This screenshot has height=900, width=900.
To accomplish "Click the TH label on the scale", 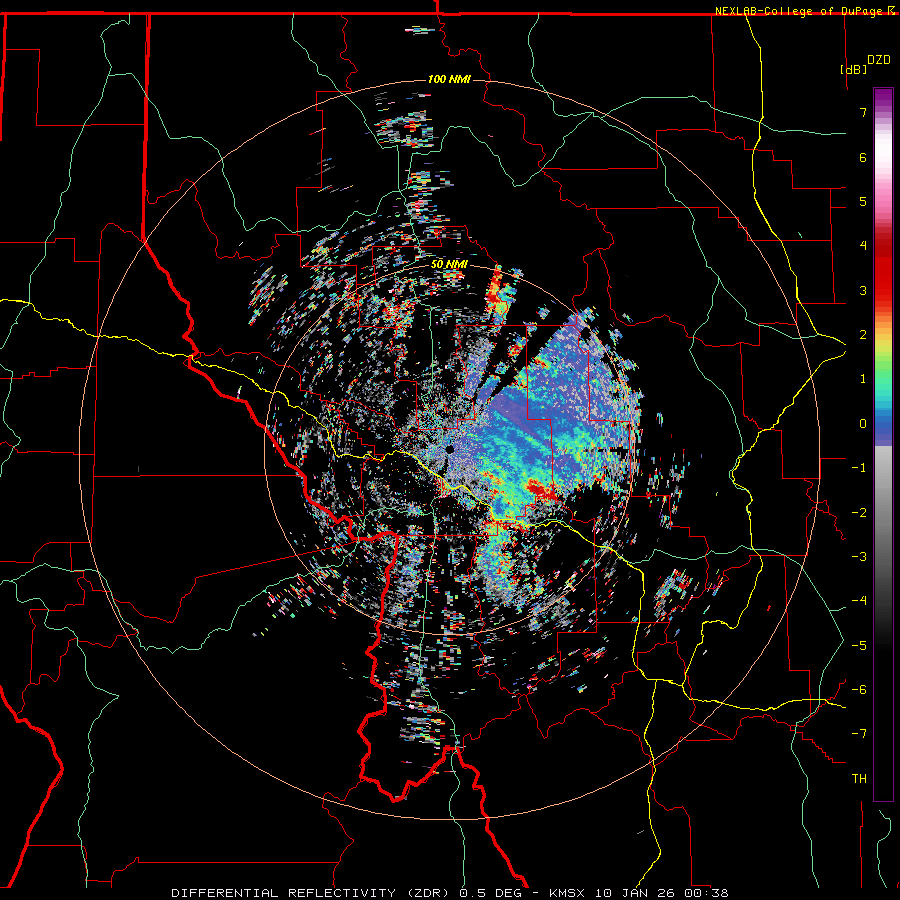I will (x=859, y=779).
